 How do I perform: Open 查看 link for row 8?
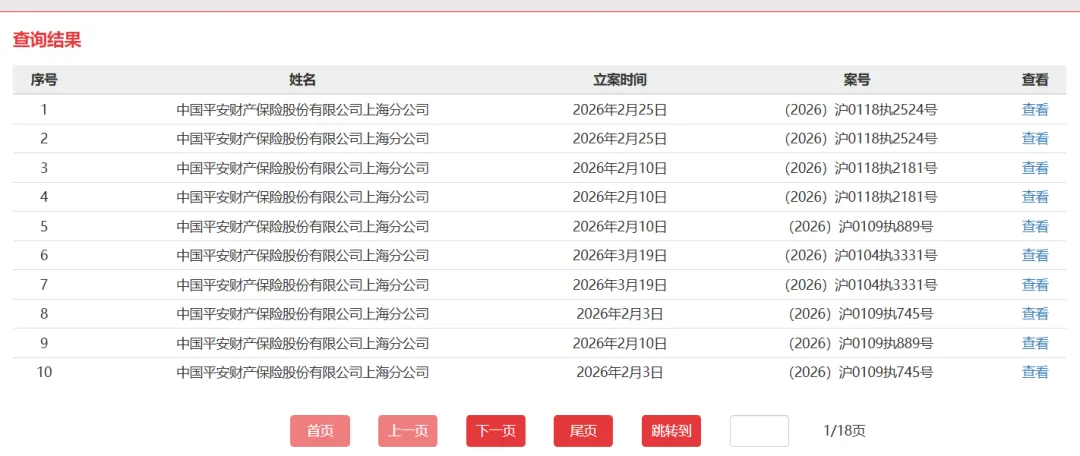click(x=1035, y=314)
